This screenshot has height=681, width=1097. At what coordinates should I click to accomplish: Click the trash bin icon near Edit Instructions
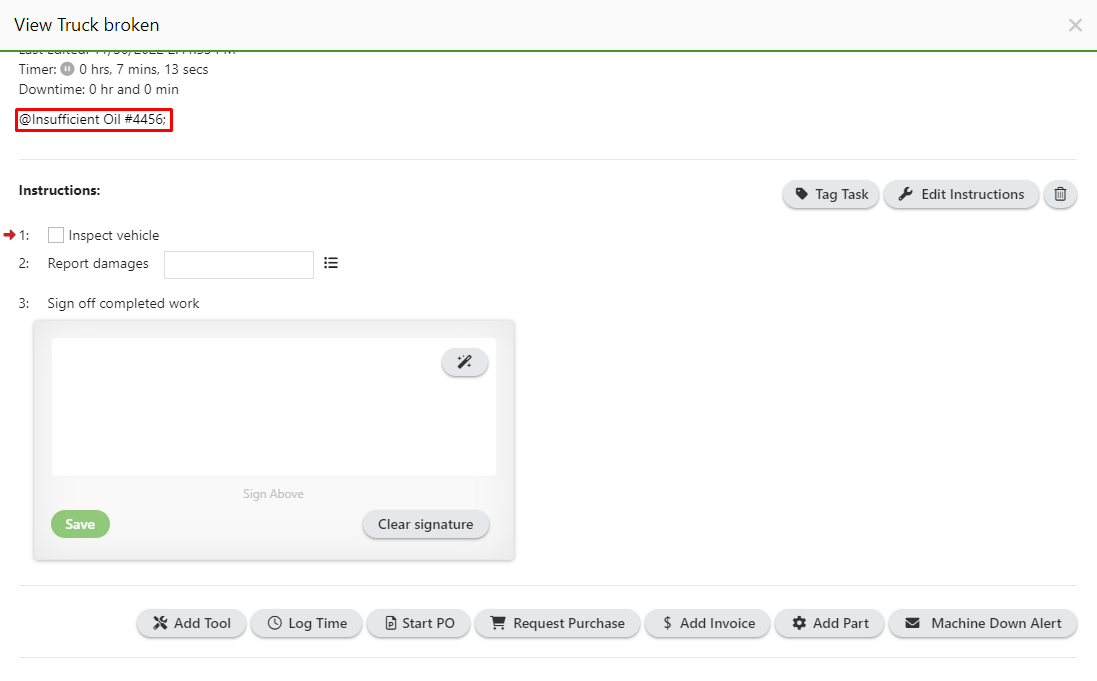point(1060,194)
